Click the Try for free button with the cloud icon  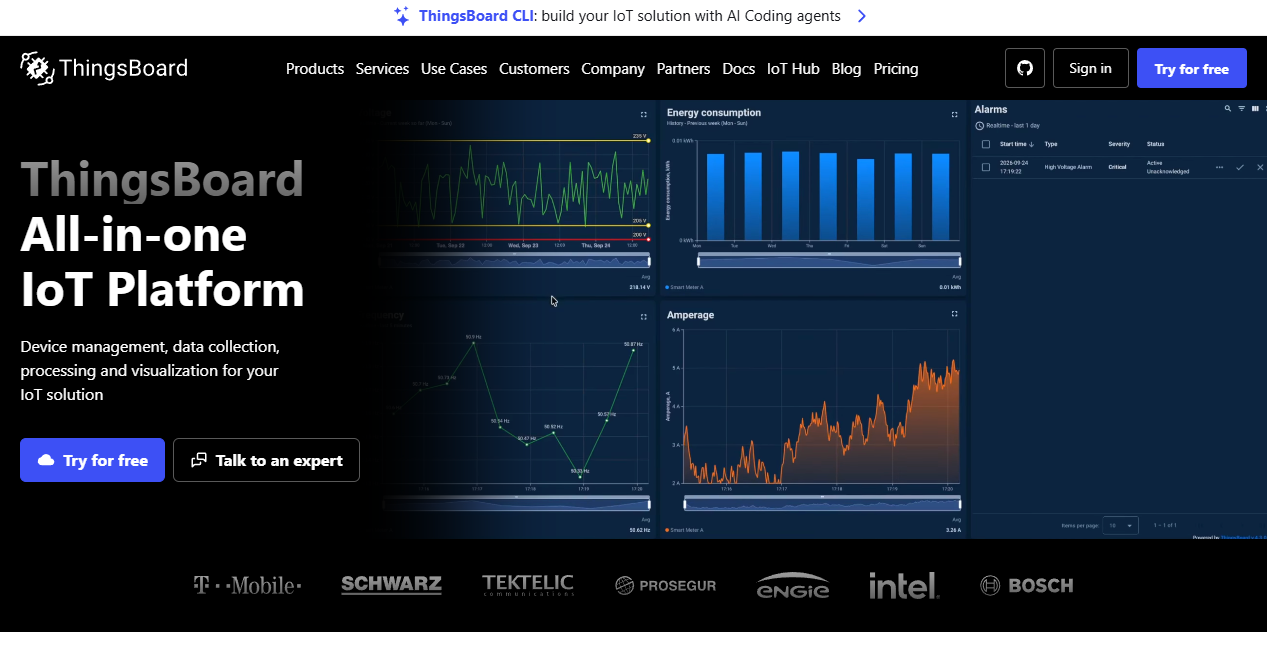(92, 460)
